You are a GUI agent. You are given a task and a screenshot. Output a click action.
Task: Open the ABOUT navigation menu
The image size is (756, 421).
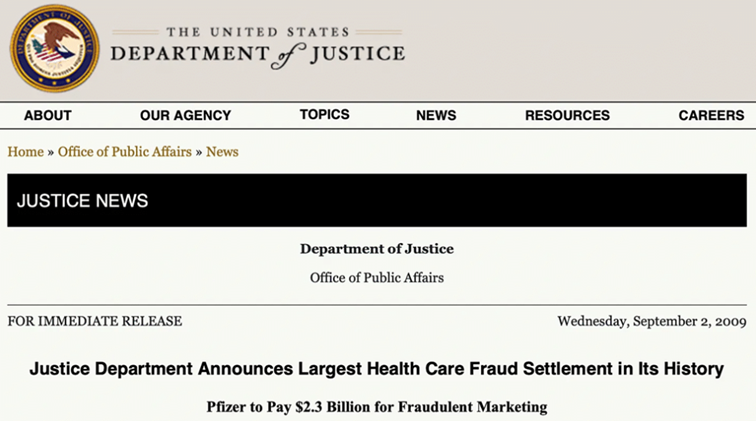pyautogui.click(x=48, y=115)
